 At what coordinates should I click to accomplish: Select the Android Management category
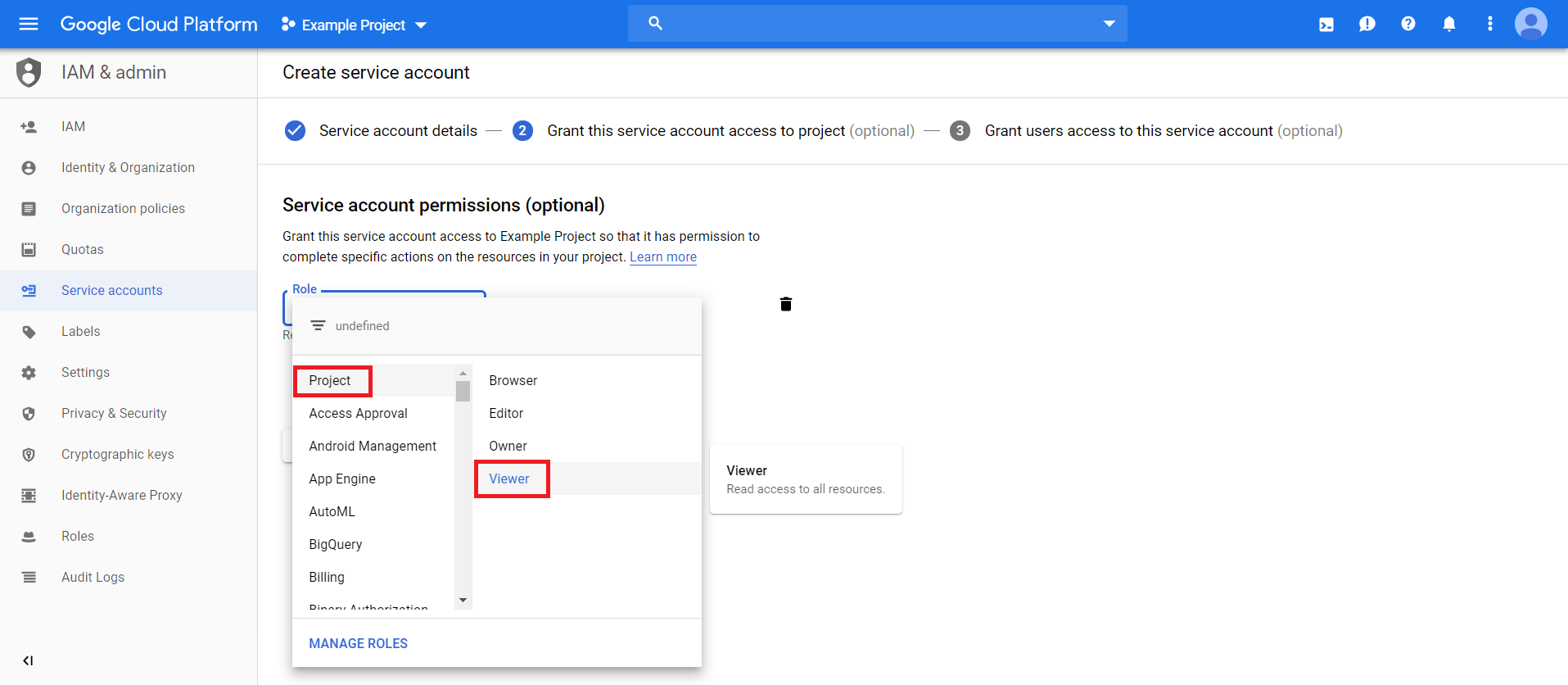coord(373,446)
